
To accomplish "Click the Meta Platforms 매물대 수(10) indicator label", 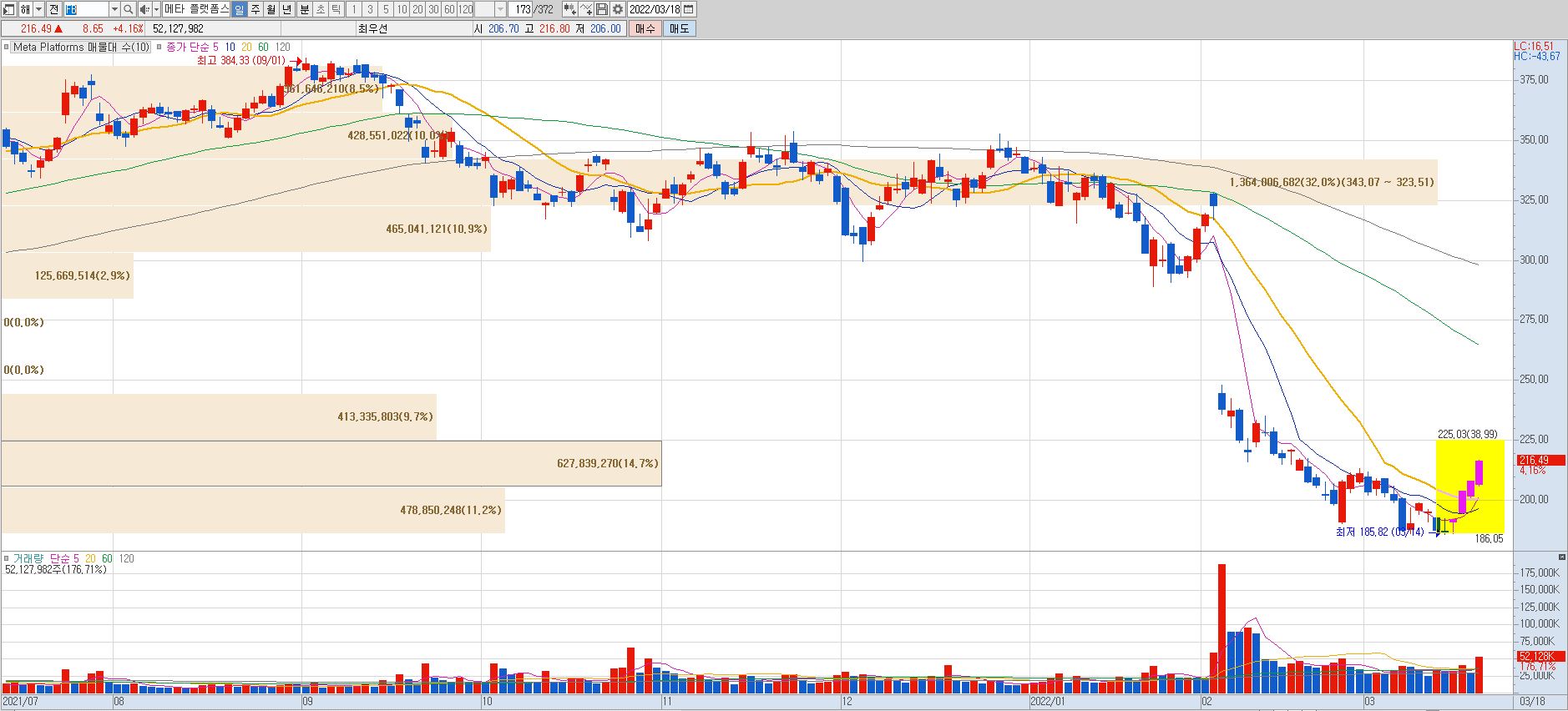I will 81,47.
